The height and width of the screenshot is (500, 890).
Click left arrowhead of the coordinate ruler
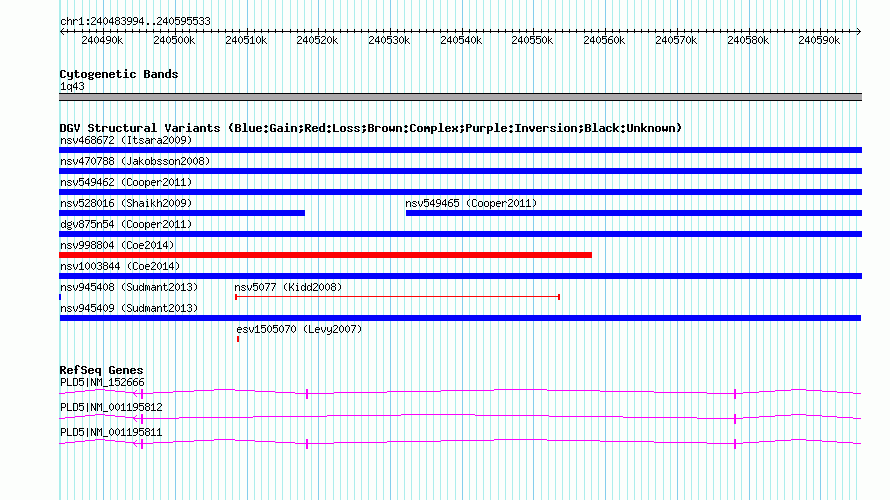[x=62, y=32]
